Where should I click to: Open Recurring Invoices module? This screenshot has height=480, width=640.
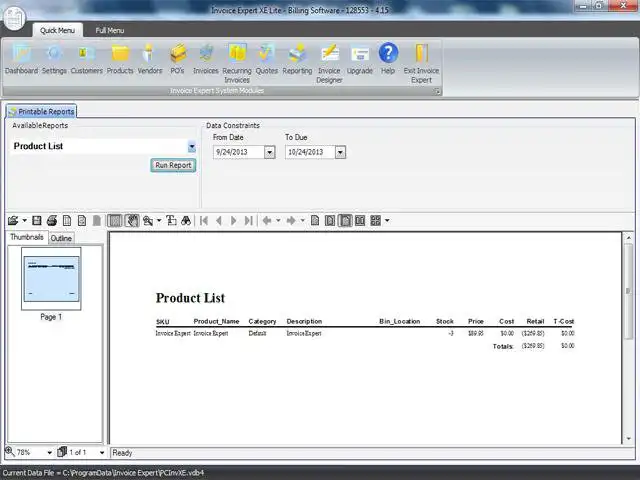(237, 64)
